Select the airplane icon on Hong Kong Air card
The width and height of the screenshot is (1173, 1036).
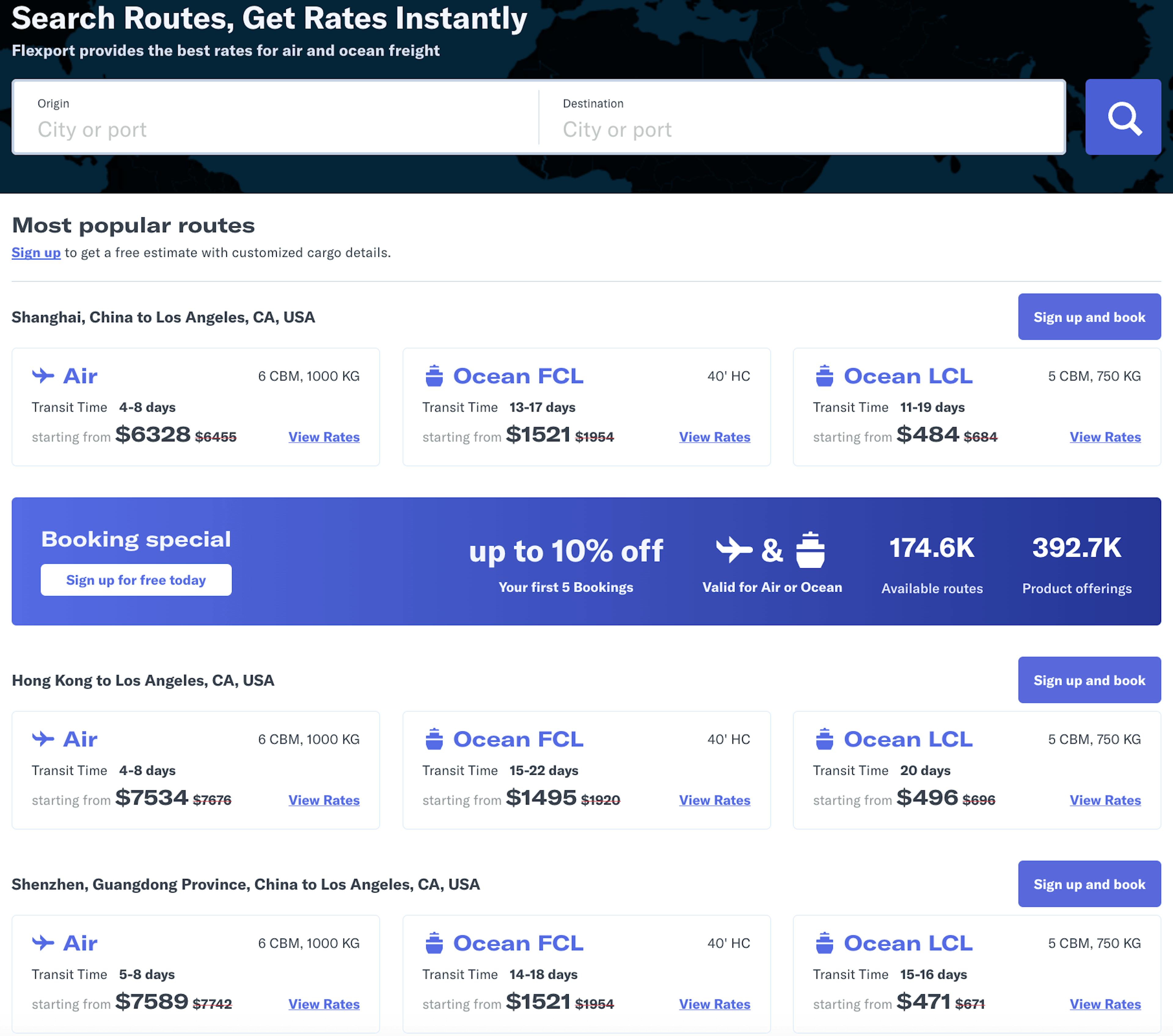click(x=44, y=739)
